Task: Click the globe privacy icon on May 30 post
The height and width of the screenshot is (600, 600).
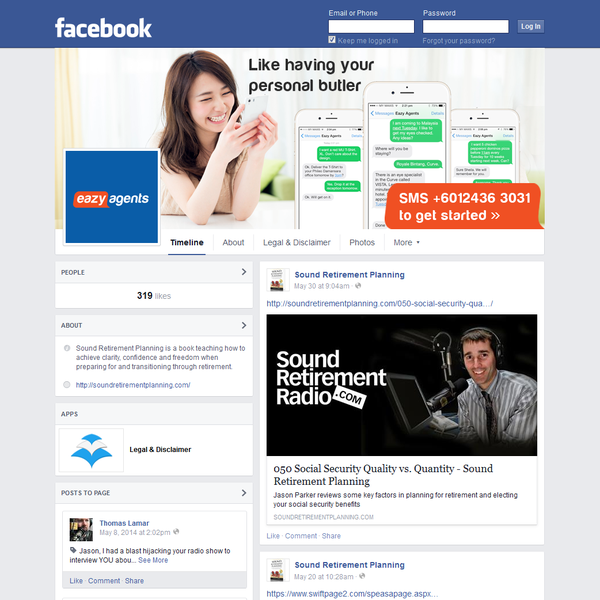Action: (358, 286)
